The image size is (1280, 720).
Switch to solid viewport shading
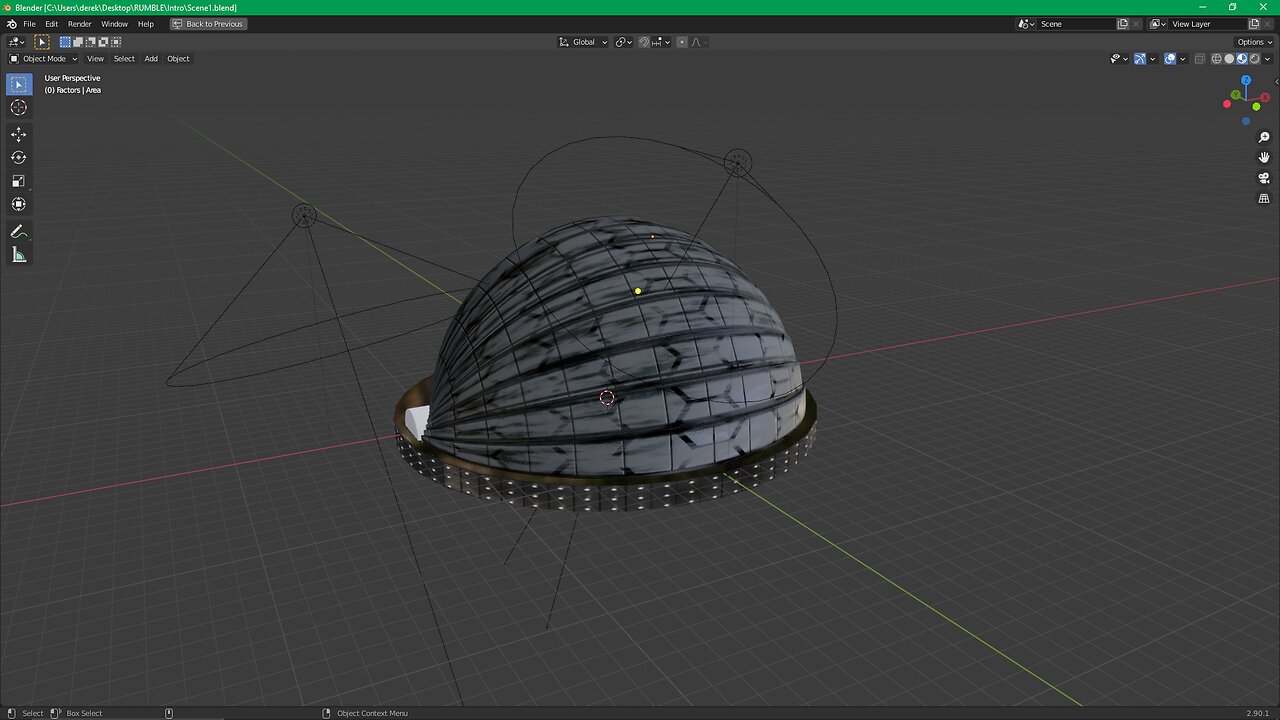click(1229, 59)
